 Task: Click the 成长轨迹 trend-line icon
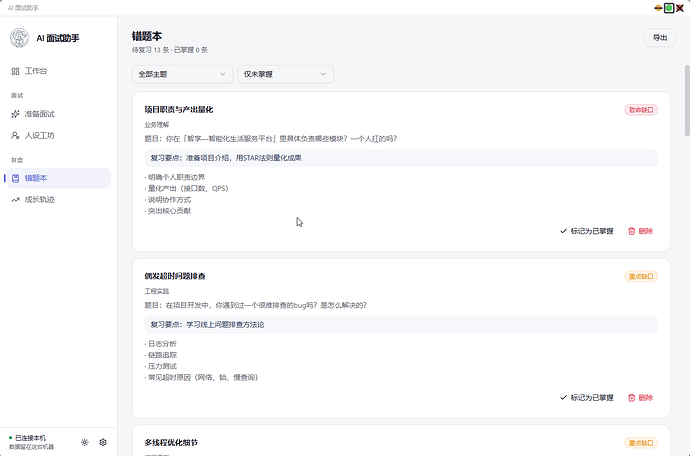15,199
